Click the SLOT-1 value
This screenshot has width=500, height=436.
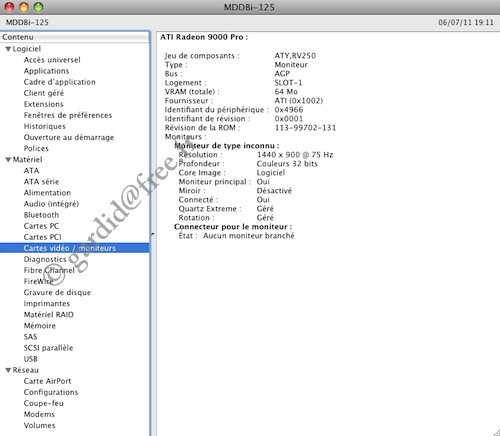pyautogui.click(x=288, y=83)
